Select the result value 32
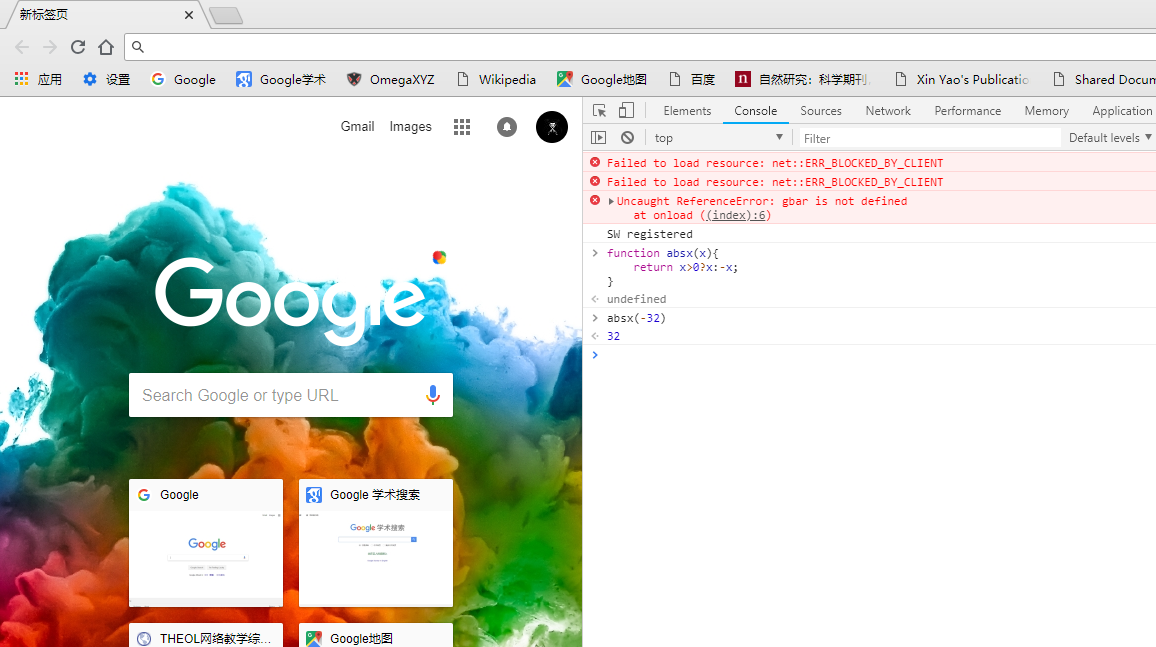Viewport: 1156px width, 647px height. click(x=613, y=336)
